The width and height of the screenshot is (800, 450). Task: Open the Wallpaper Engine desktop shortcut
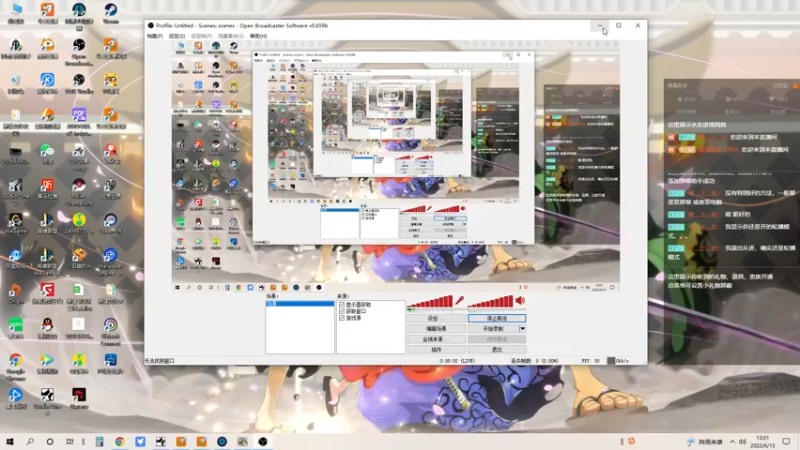(x=111, y=261)
